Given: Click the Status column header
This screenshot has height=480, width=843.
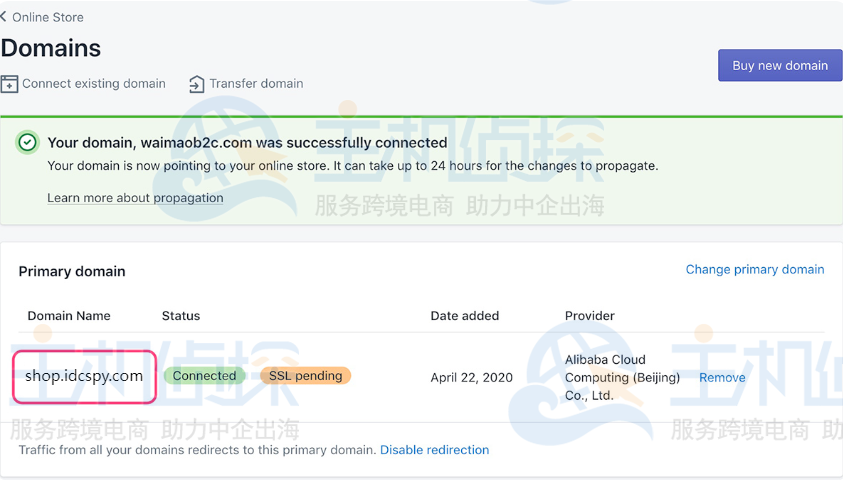Looking at the screenshot, I should [x=181, y=316].
